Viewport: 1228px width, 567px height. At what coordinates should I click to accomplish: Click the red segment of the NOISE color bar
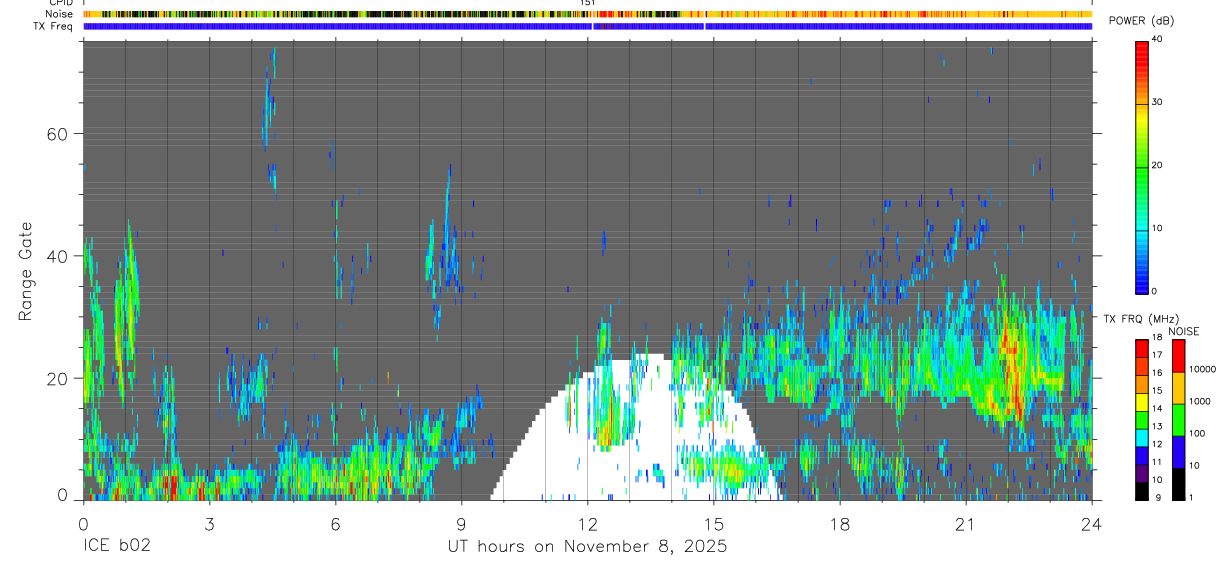pos(1178,356)
